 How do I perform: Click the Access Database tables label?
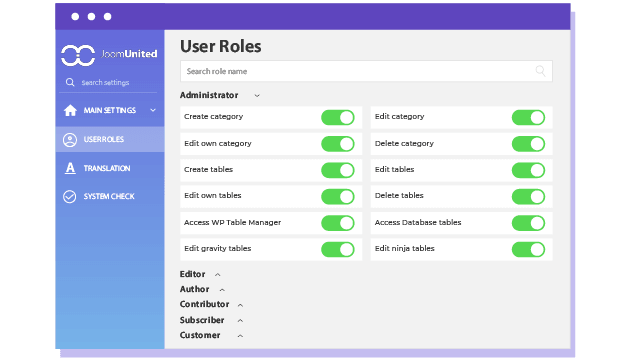pyautogui.click(x=418, y=223)
